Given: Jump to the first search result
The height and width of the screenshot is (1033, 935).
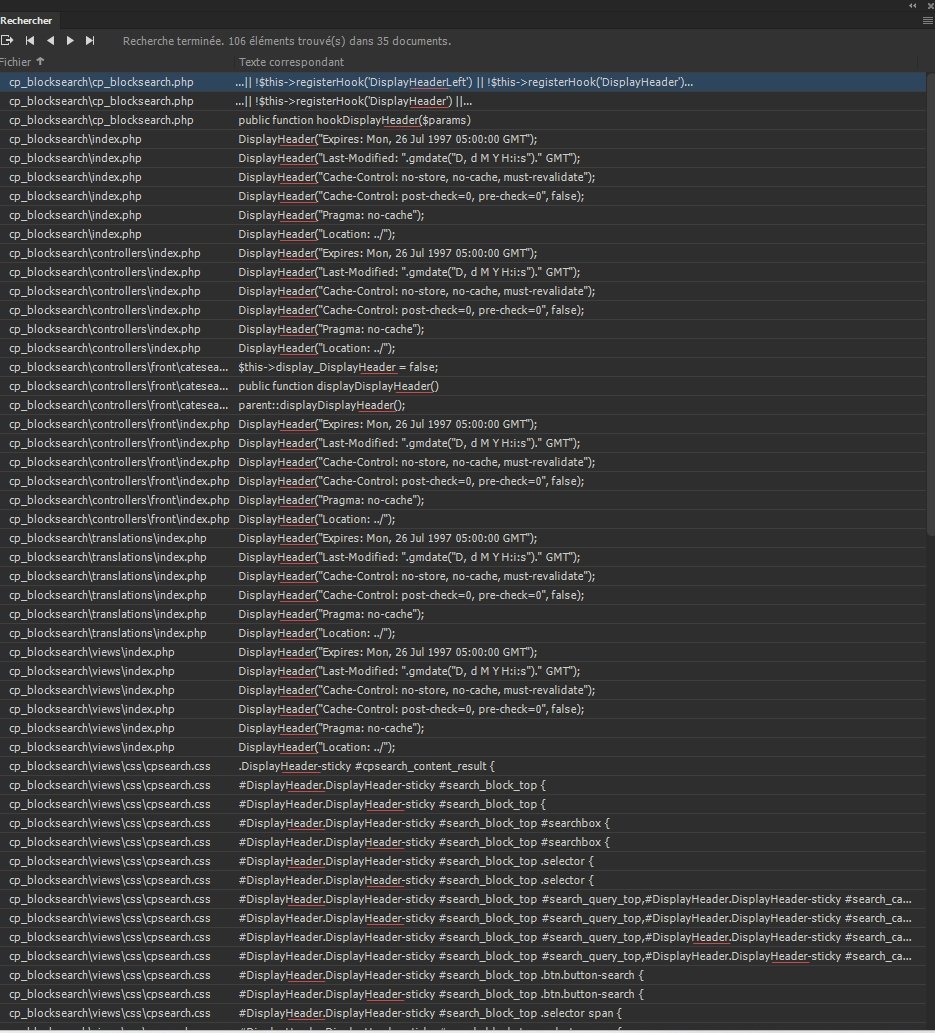Looking at the screenshot, I should 30,41.
